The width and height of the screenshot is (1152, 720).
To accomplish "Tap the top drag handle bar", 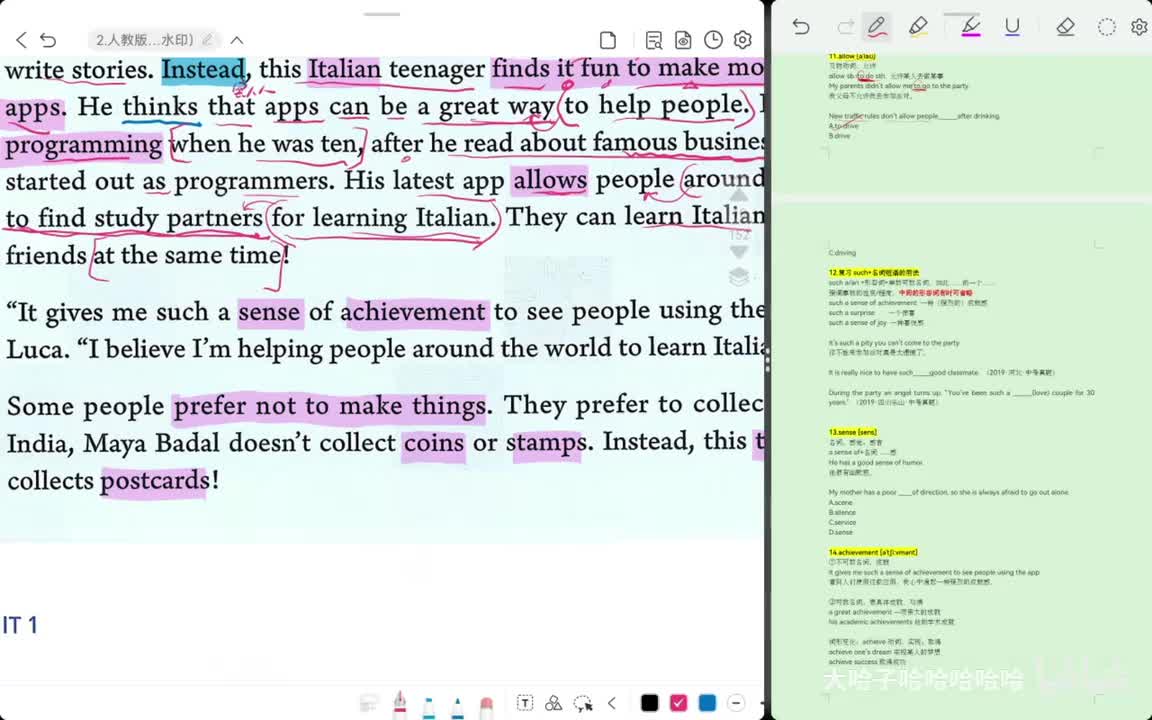I will 382,14.
